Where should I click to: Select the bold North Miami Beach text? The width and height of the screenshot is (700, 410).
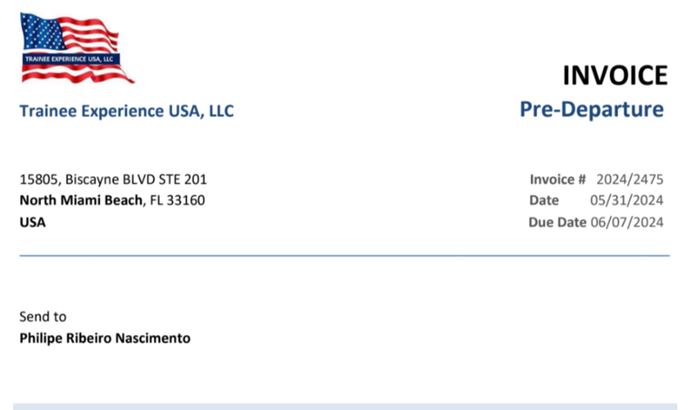(81, 201)
